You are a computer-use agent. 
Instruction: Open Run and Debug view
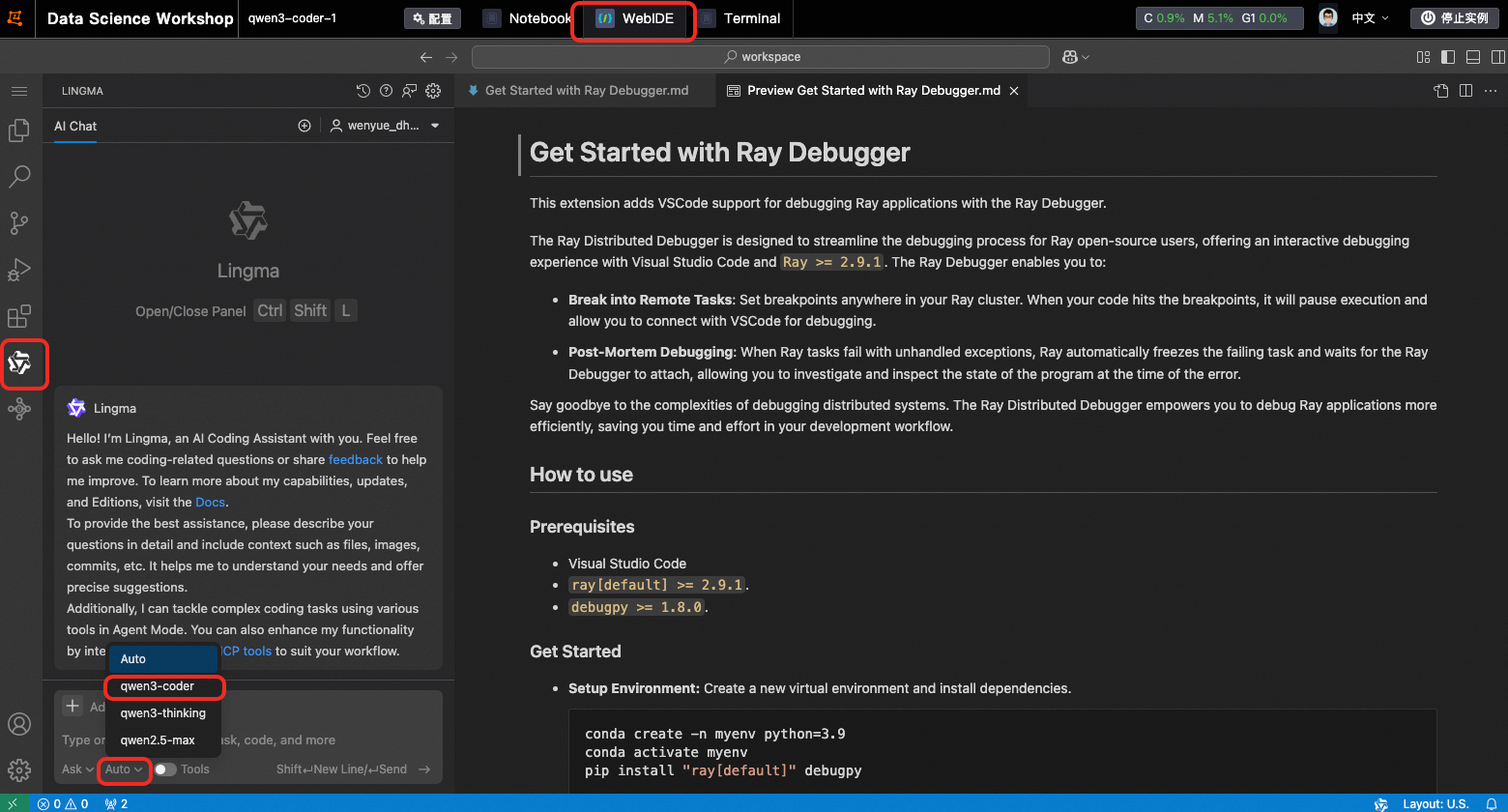[19, 270]
